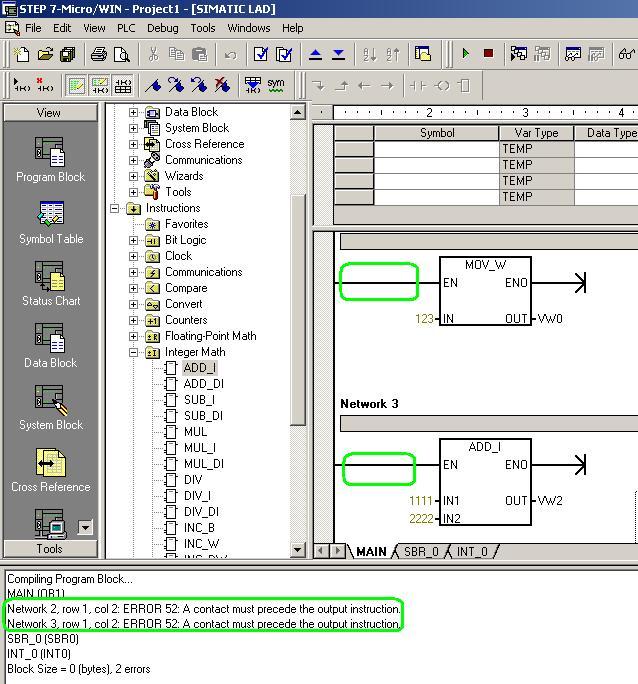Expand the Data Block tree node
The height and width of the screenshot is (684, 638).
(133, 113)
